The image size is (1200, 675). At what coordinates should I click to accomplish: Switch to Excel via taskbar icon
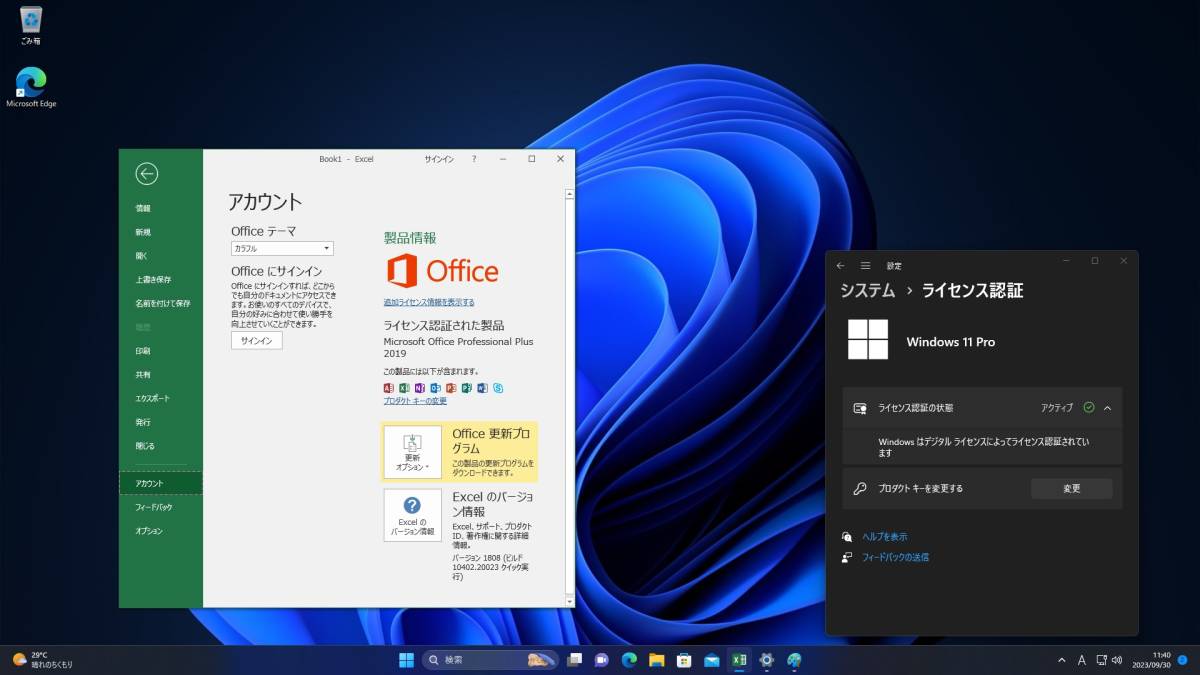point(739,660)
